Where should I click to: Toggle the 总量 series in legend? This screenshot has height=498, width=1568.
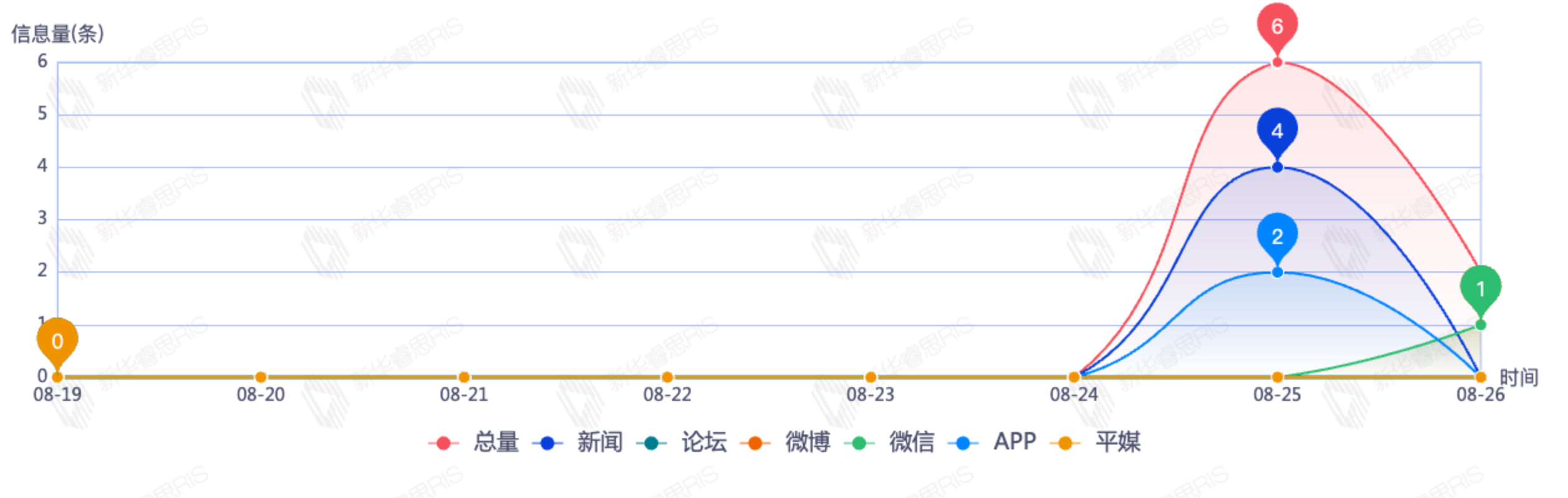click(474, 443)
